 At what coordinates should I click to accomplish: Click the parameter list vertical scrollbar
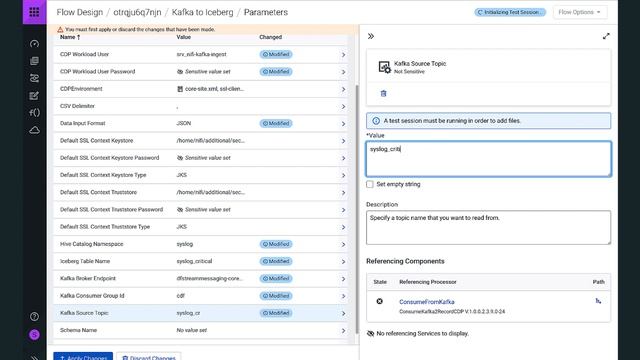pyautogui.click(x=357, y=208)
